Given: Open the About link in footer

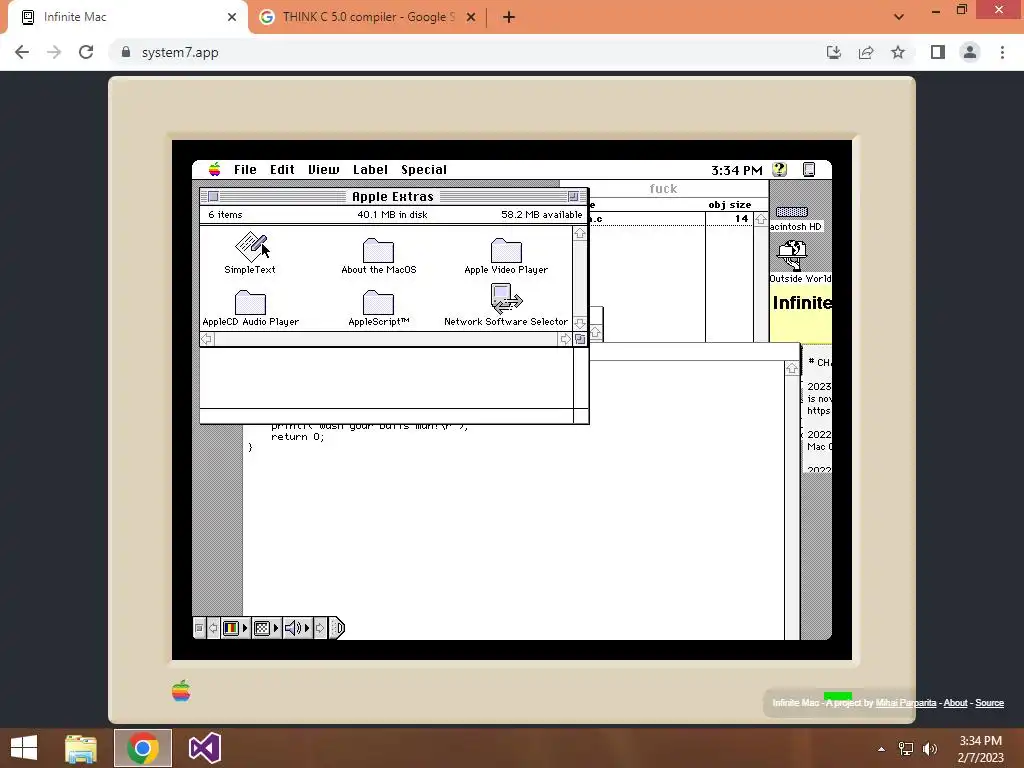Looking at the screenshot, I should [955, 703].
